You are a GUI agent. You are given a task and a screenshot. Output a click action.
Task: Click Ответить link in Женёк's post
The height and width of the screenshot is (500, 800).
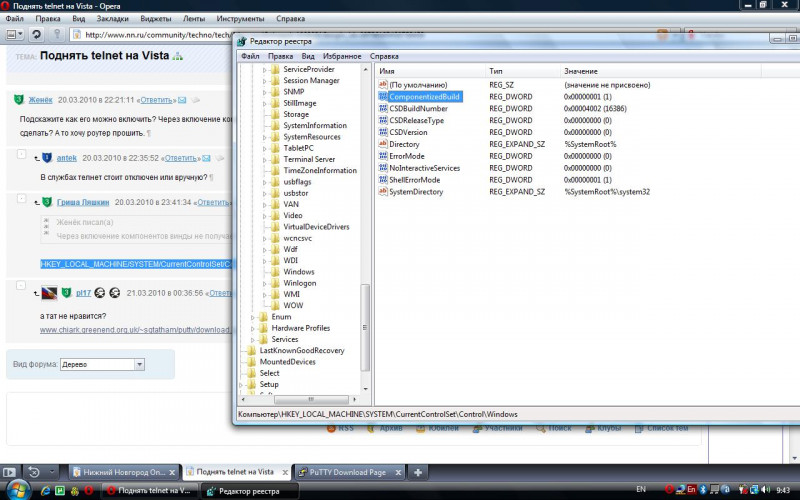(157, 100)
